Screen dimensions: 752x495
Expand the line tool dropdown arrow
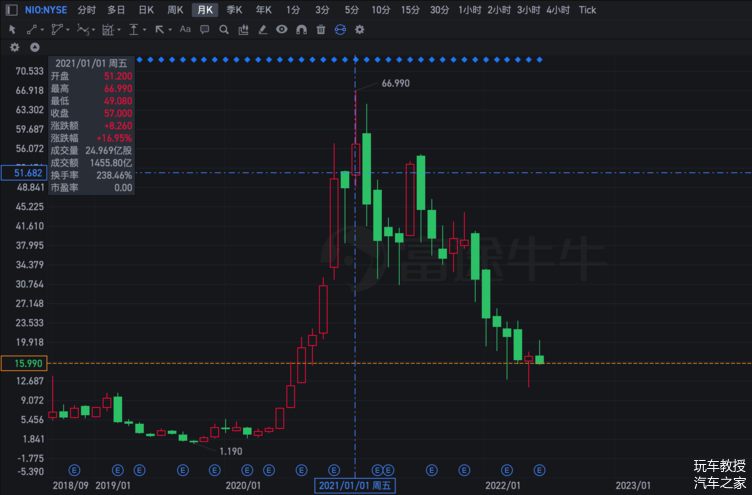click(42, 30)
